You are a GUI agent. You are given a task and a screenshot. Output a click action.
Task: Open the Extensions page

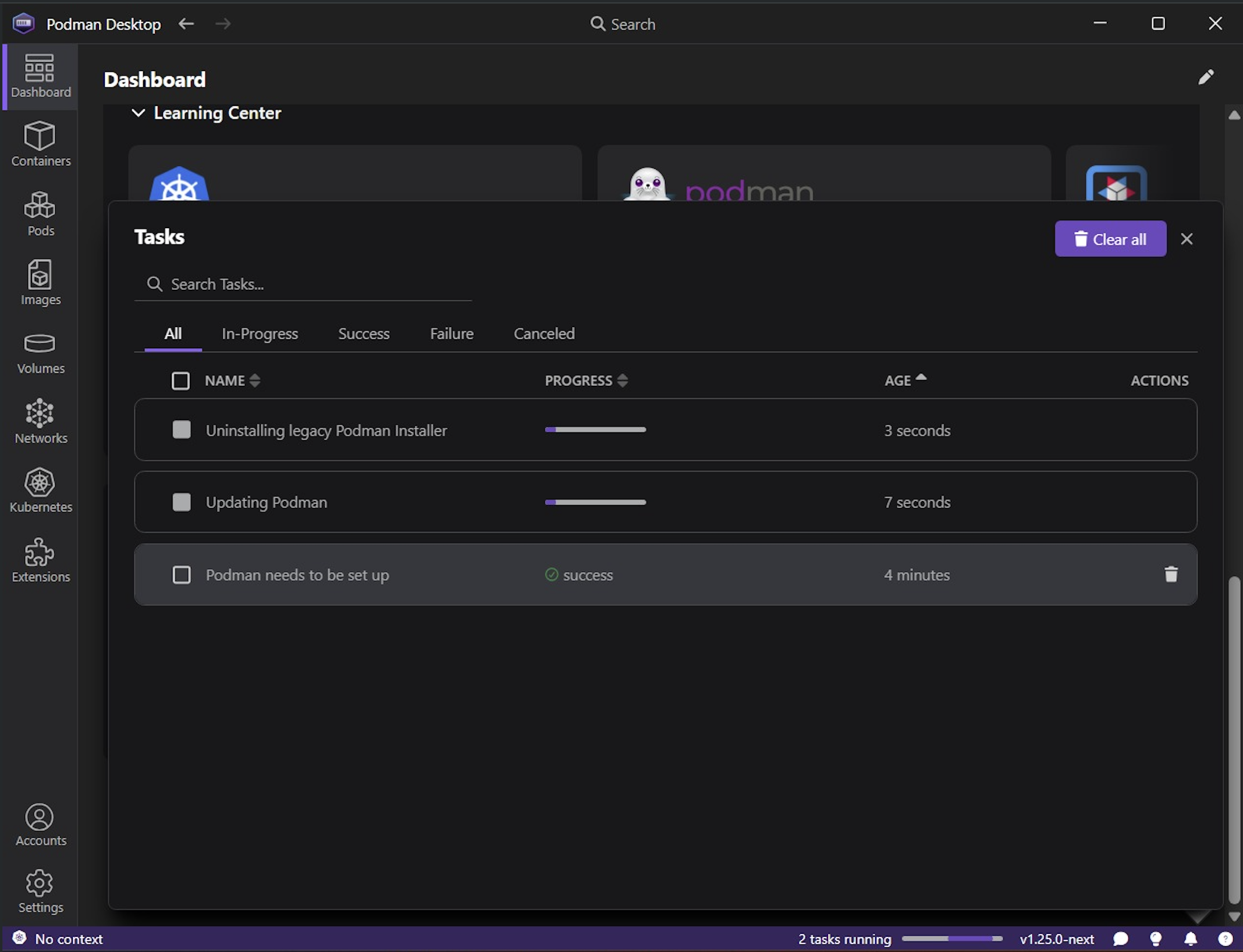pyautogui.click(x=40, y=560)
